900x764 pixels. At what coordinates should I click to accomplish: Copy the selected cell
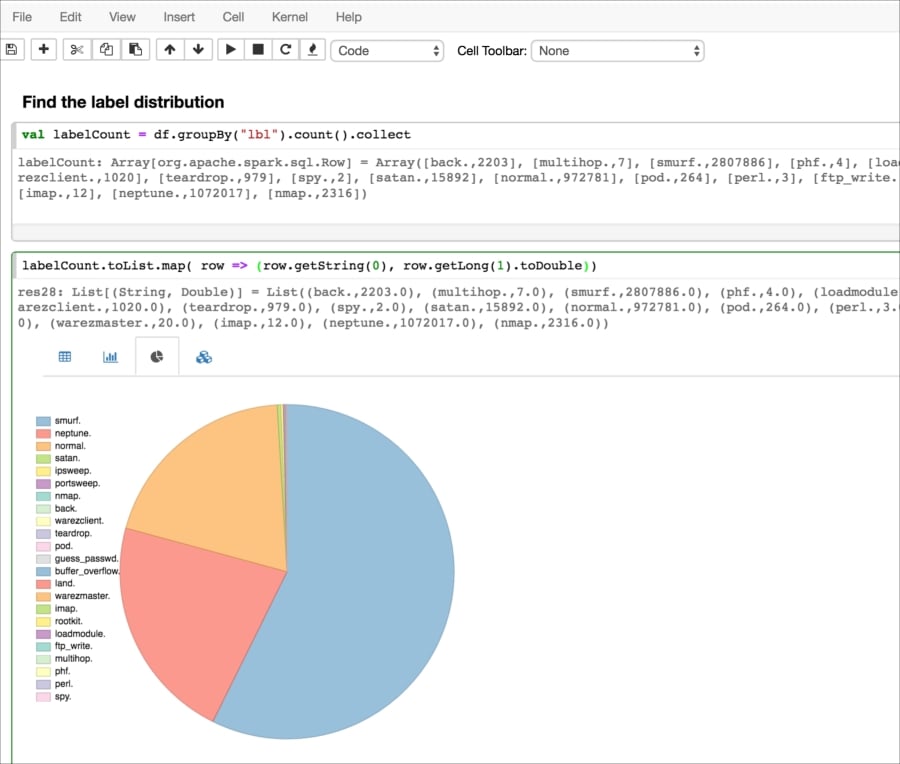point(104,49)
